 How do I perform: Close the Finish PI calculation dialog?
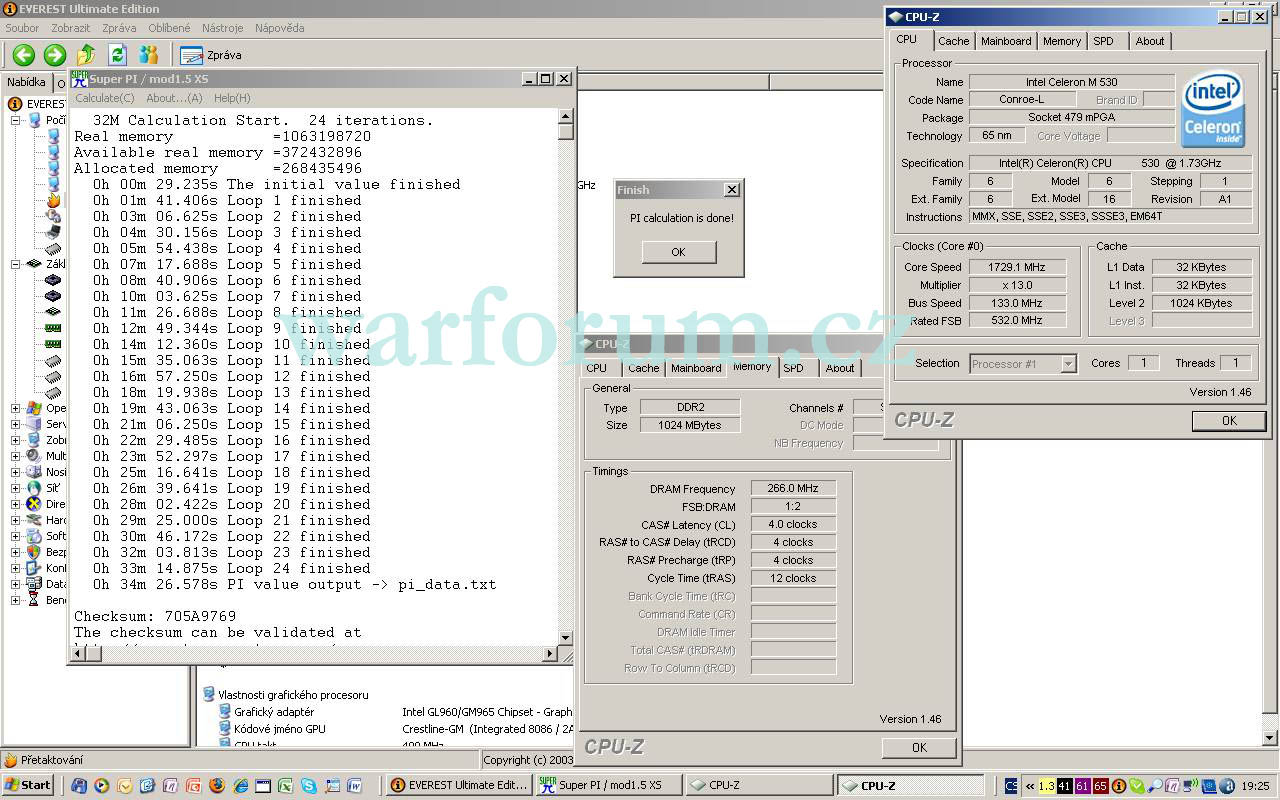(x=731, y=190)
